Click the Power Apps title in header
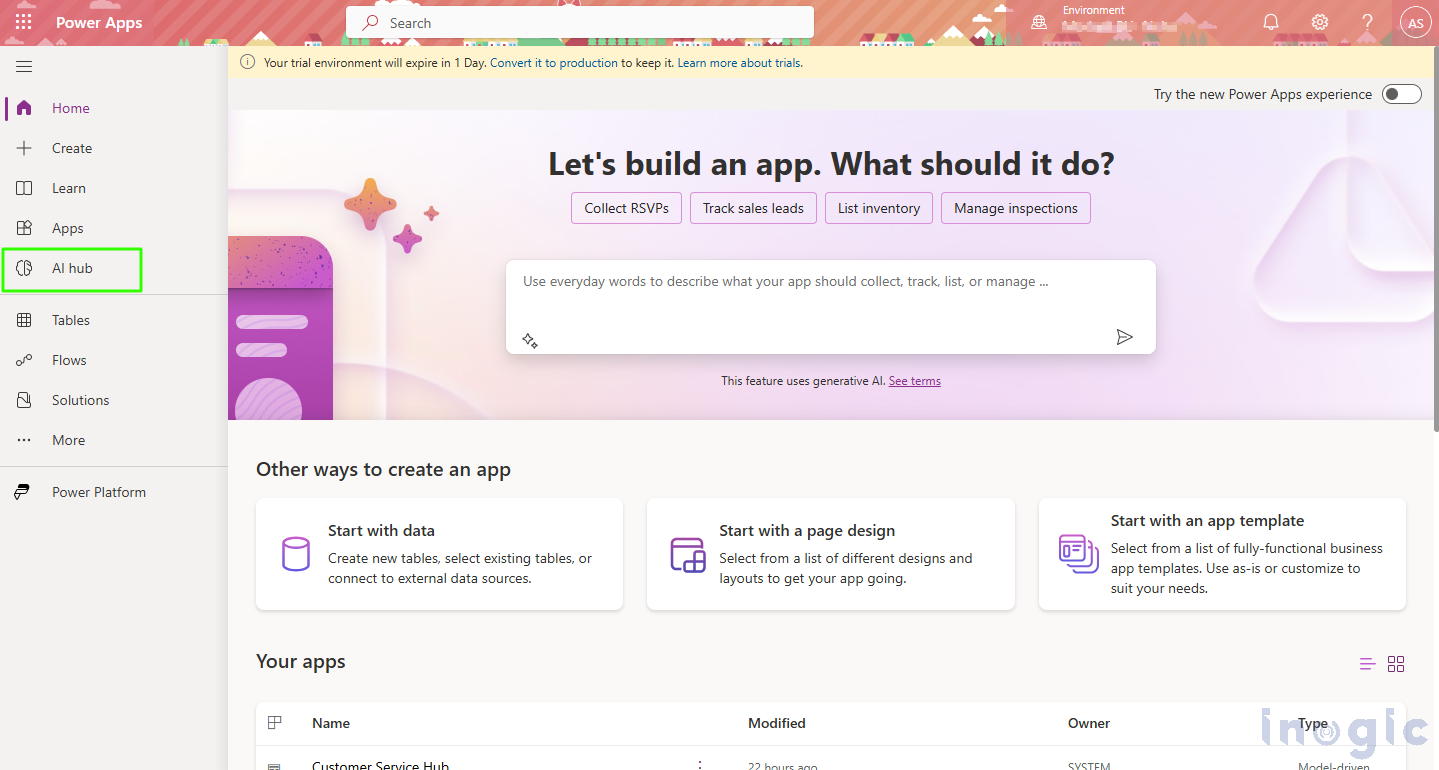 tap(99, 23)
